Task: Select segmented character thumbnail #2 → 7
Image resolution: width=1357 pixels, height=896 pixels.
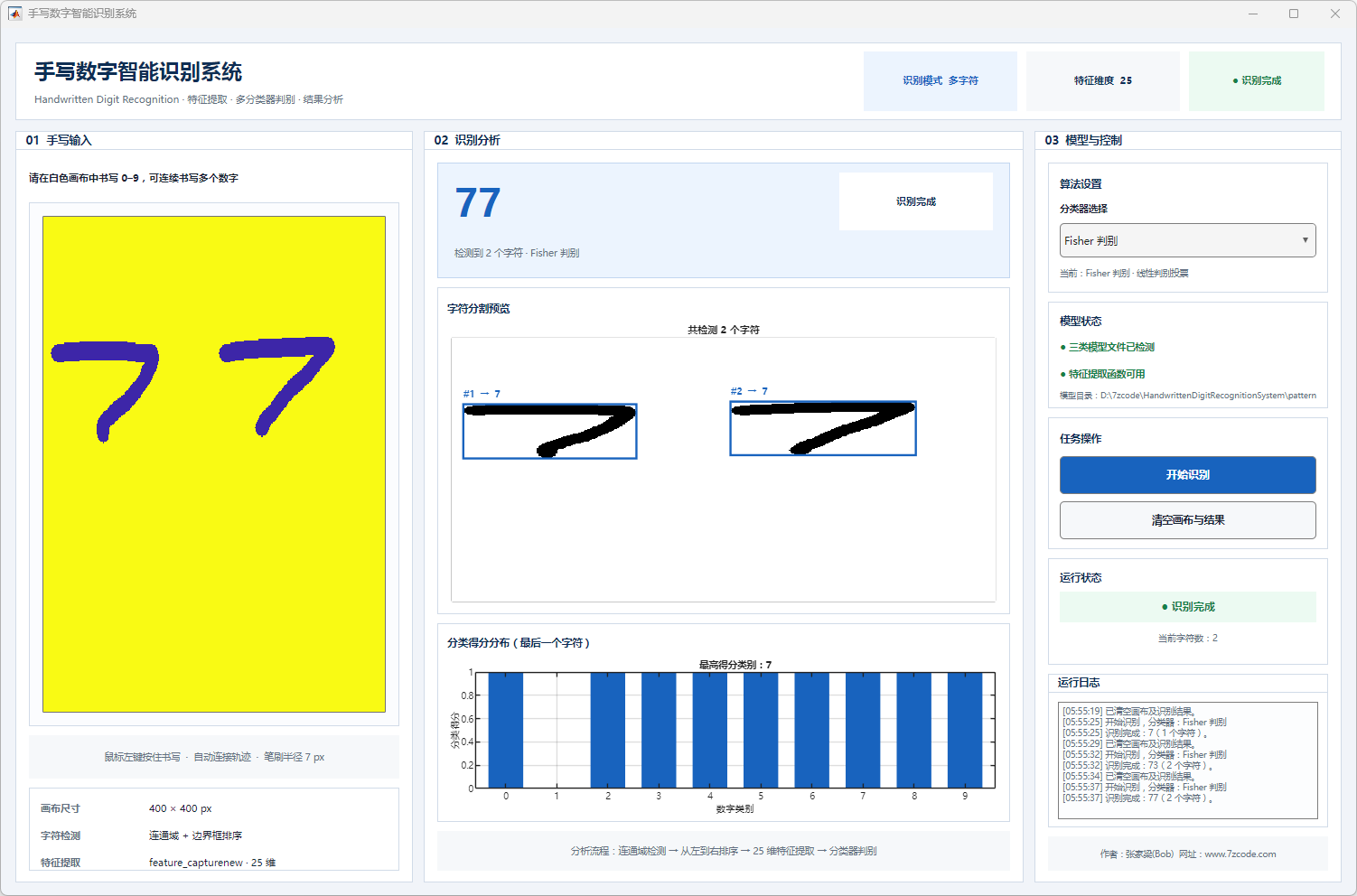Action: pos(823,428)
